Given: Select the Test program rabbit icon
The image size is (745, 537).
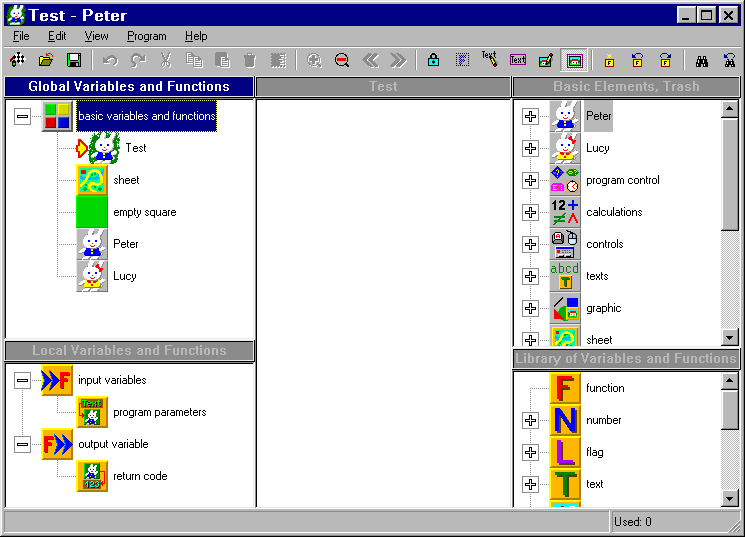Looking at the screenshot, I should coord(104,148).
